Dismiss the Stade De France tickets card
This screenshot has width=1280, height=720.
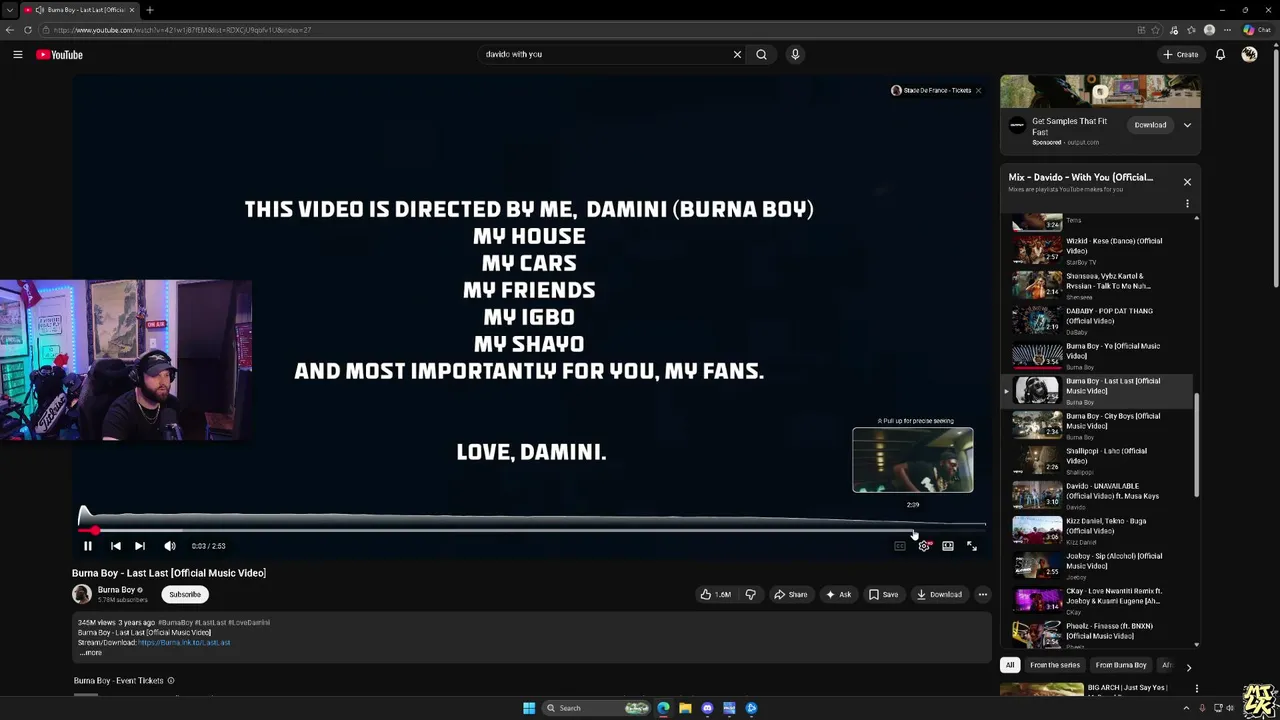coord(978,90)
